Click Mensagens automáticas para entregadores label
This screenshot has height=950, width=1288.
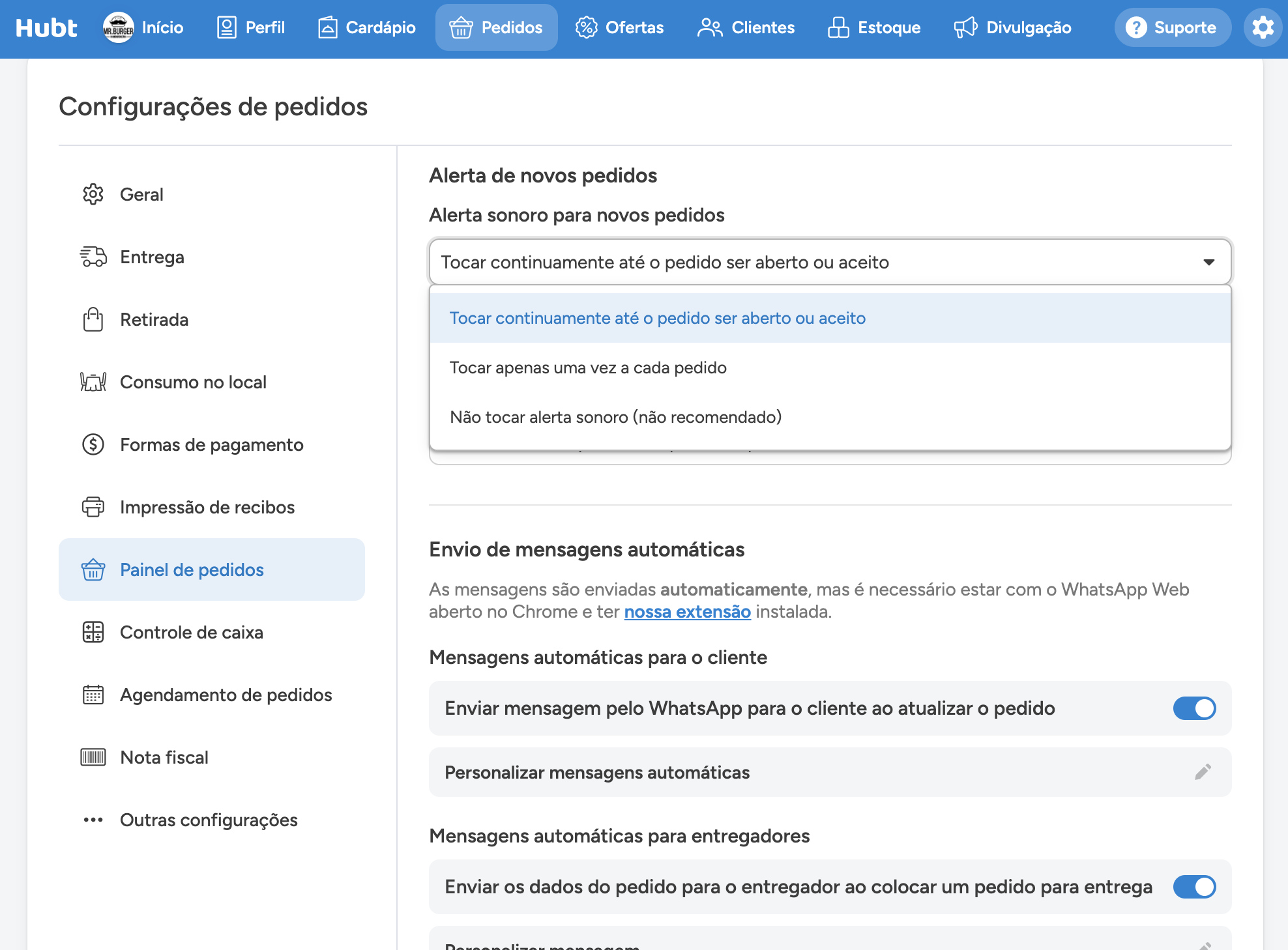pos(619,836)
